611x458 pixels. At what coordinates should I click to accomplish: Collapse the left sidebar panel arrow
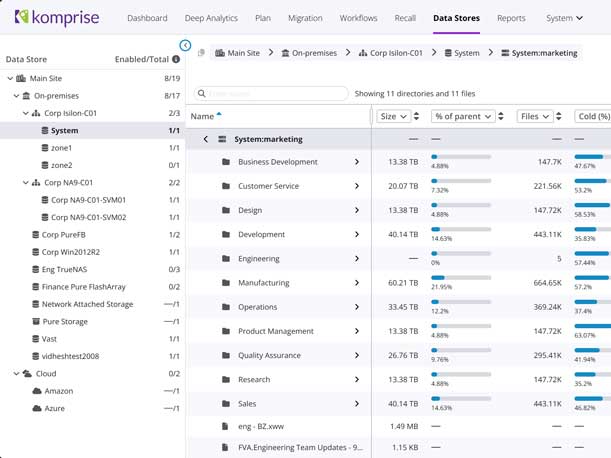tap(185, 45)
